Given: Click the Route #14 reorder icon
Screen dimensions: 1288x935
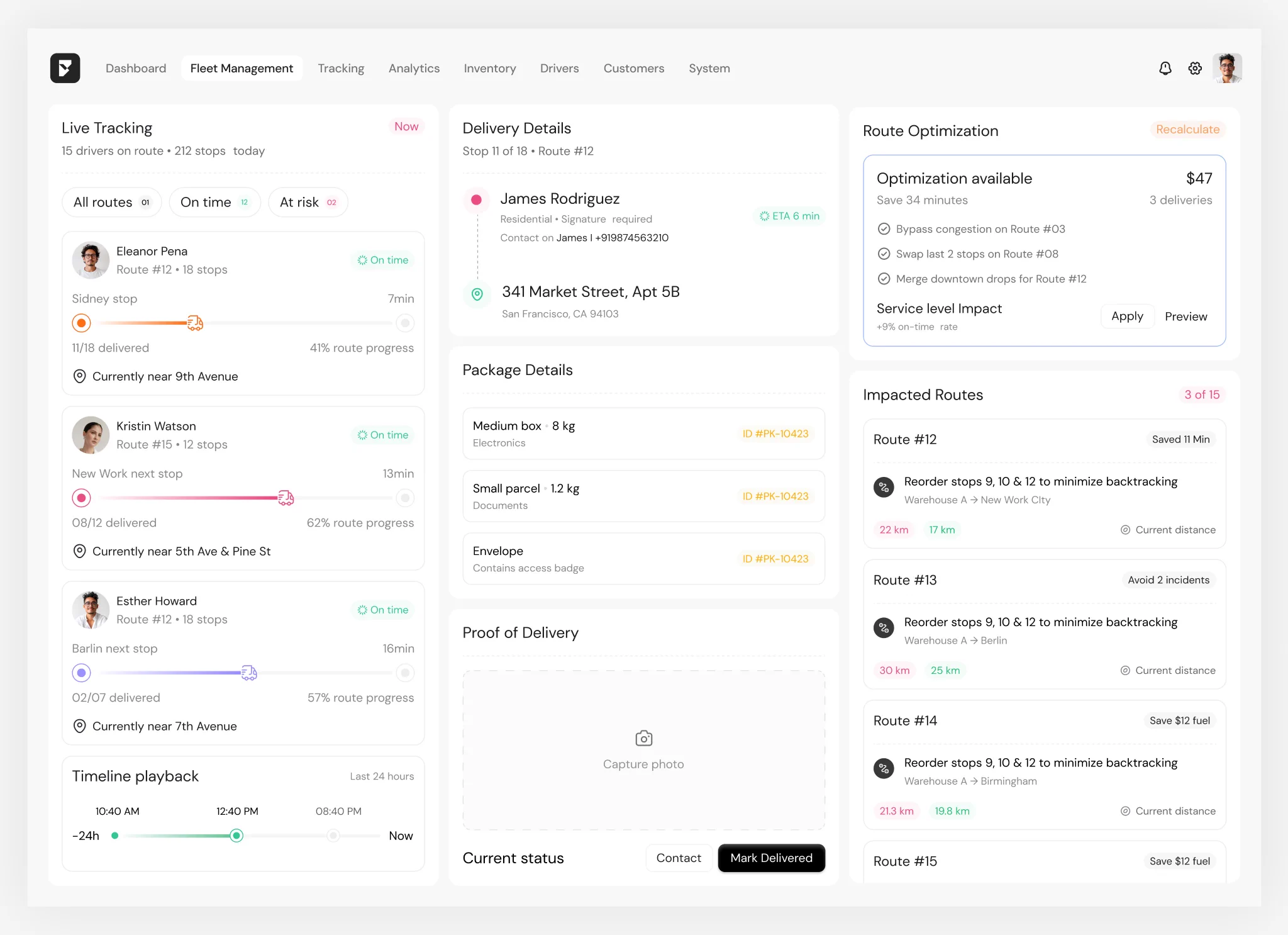Looking at the screenshot, I should (884, 768).
